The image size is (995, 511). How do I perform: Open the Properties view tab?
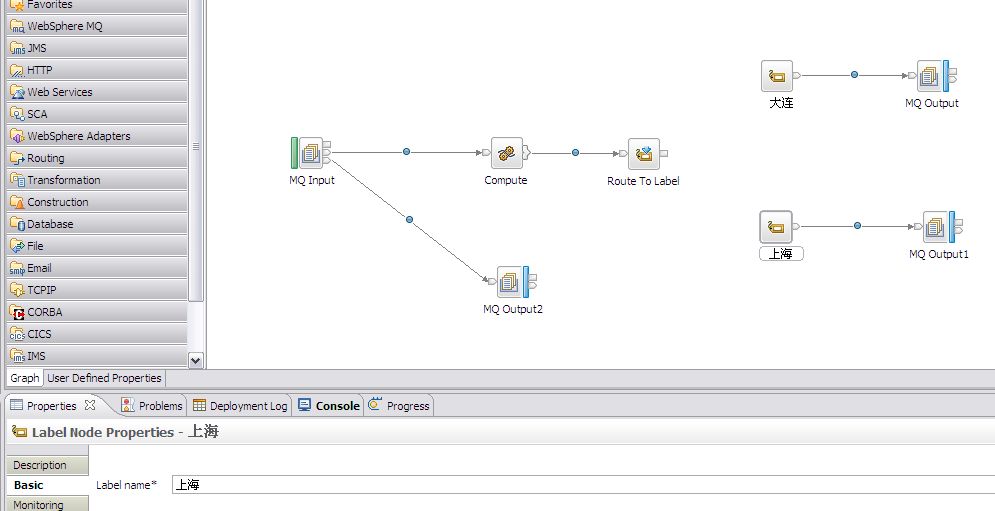51,406
